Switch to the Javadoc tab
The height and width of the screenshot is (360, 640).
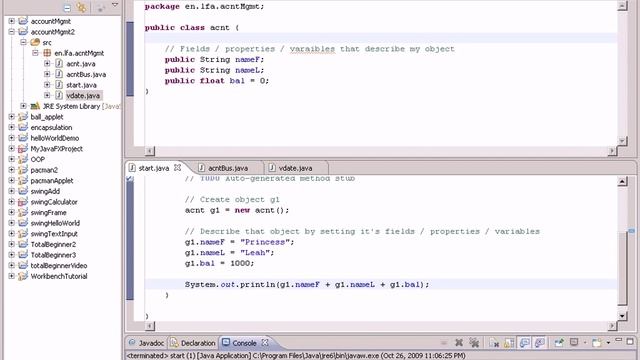147,343
